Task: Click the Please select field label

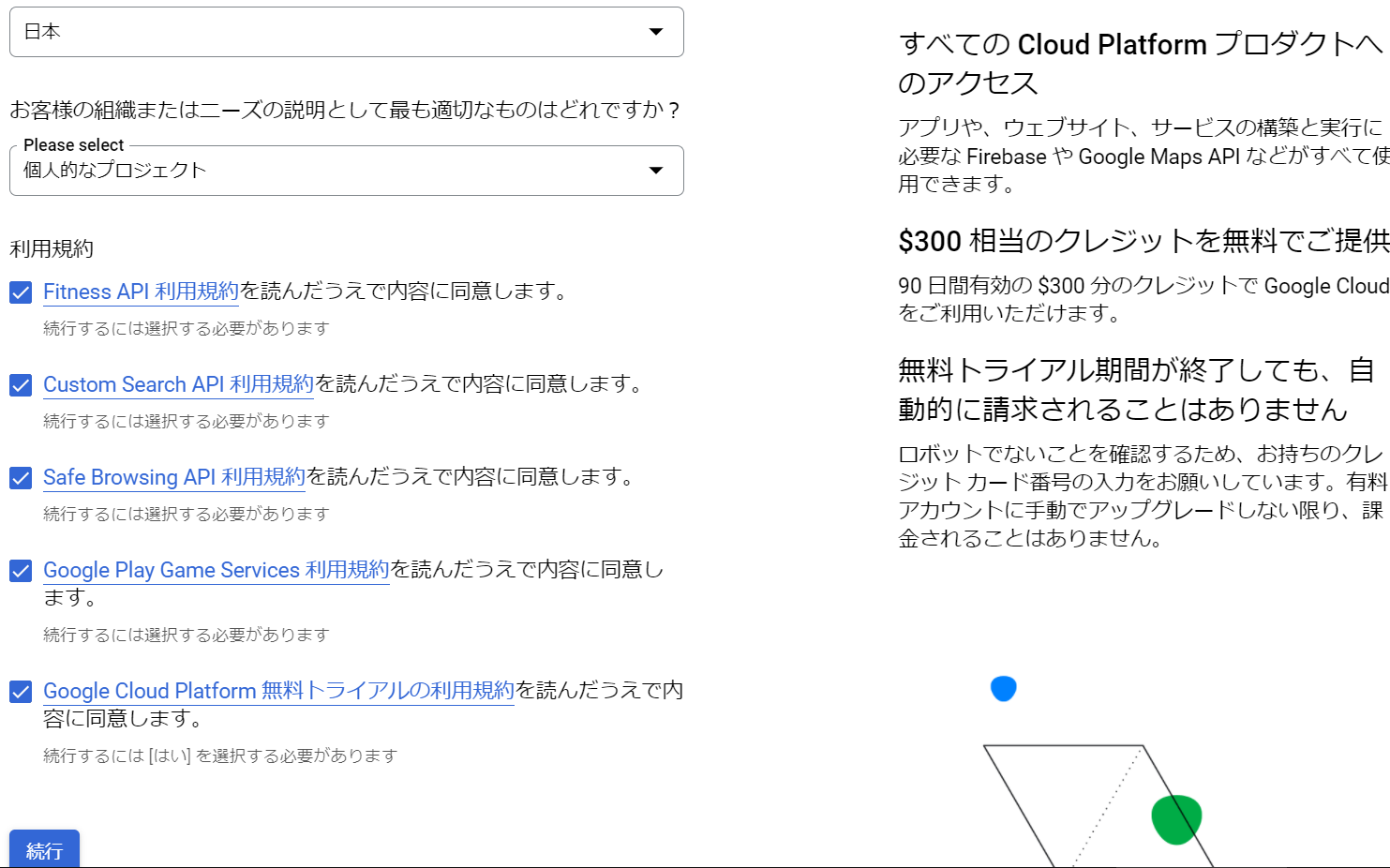Action: click(x=74, y=145)
